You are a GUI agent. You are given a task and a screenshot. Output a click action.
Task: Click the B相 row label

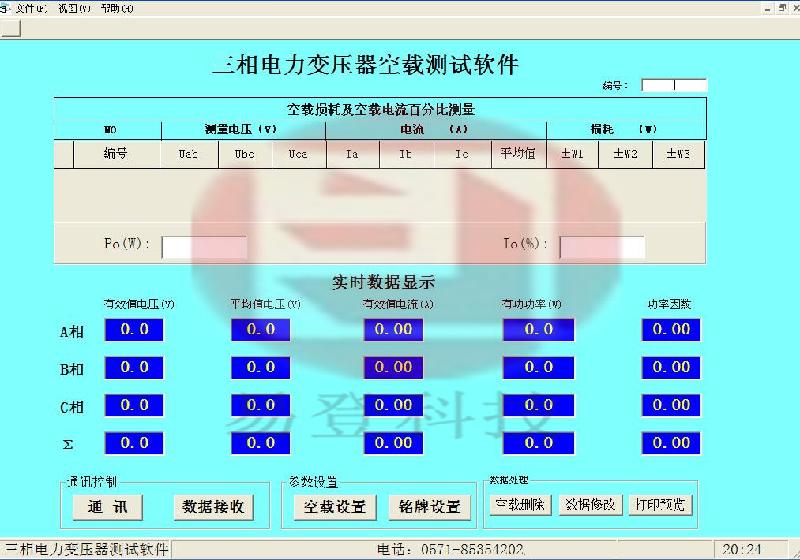(72, 369)
